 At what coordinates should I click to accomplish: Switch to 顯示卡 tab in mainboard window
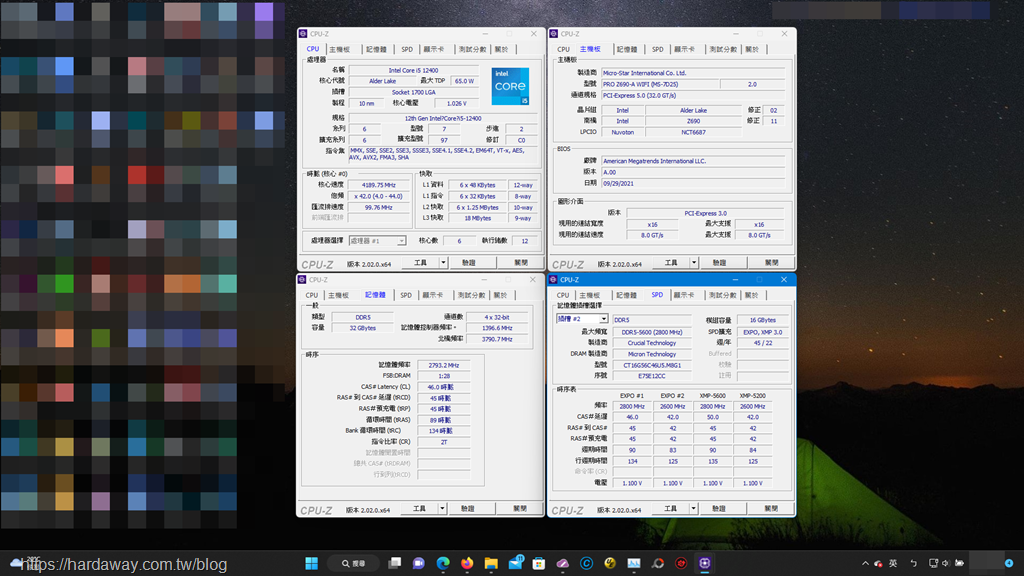(684, 50)
